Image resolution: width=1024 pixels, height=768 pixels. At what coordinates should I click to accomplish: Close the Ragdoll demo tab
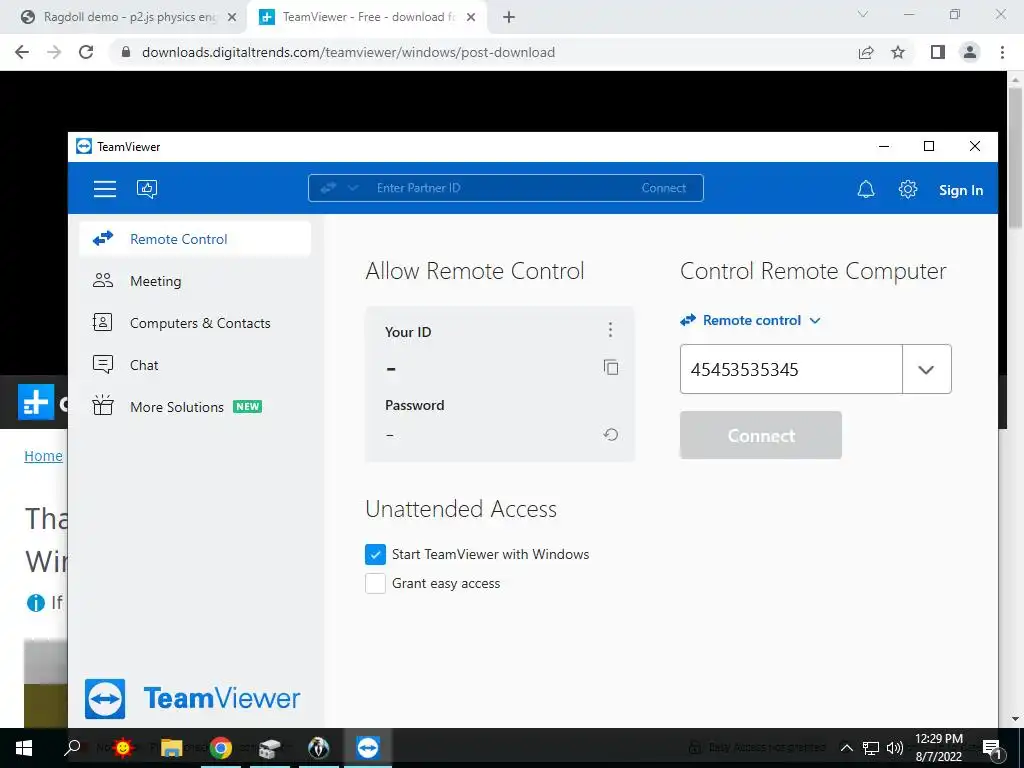point(232,18)
